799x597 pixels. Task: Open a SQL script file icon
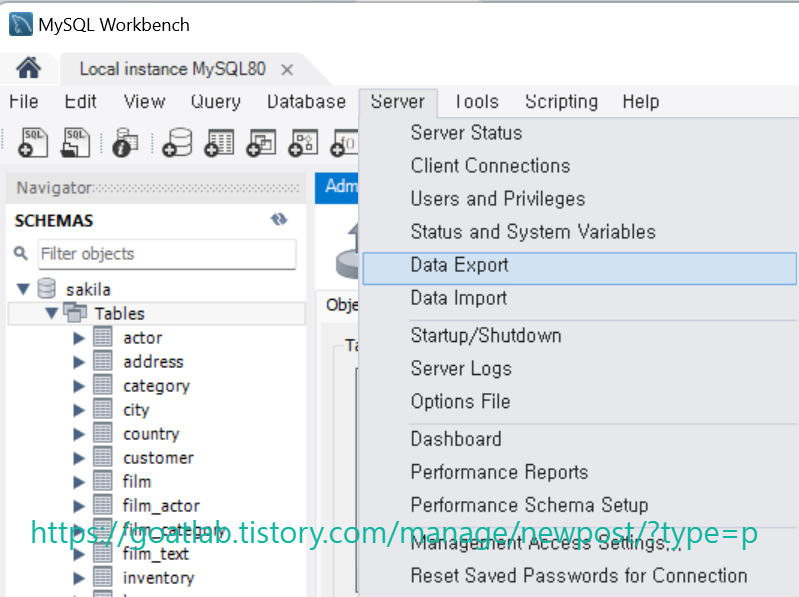pyautogui.click(x=75, y=142)
